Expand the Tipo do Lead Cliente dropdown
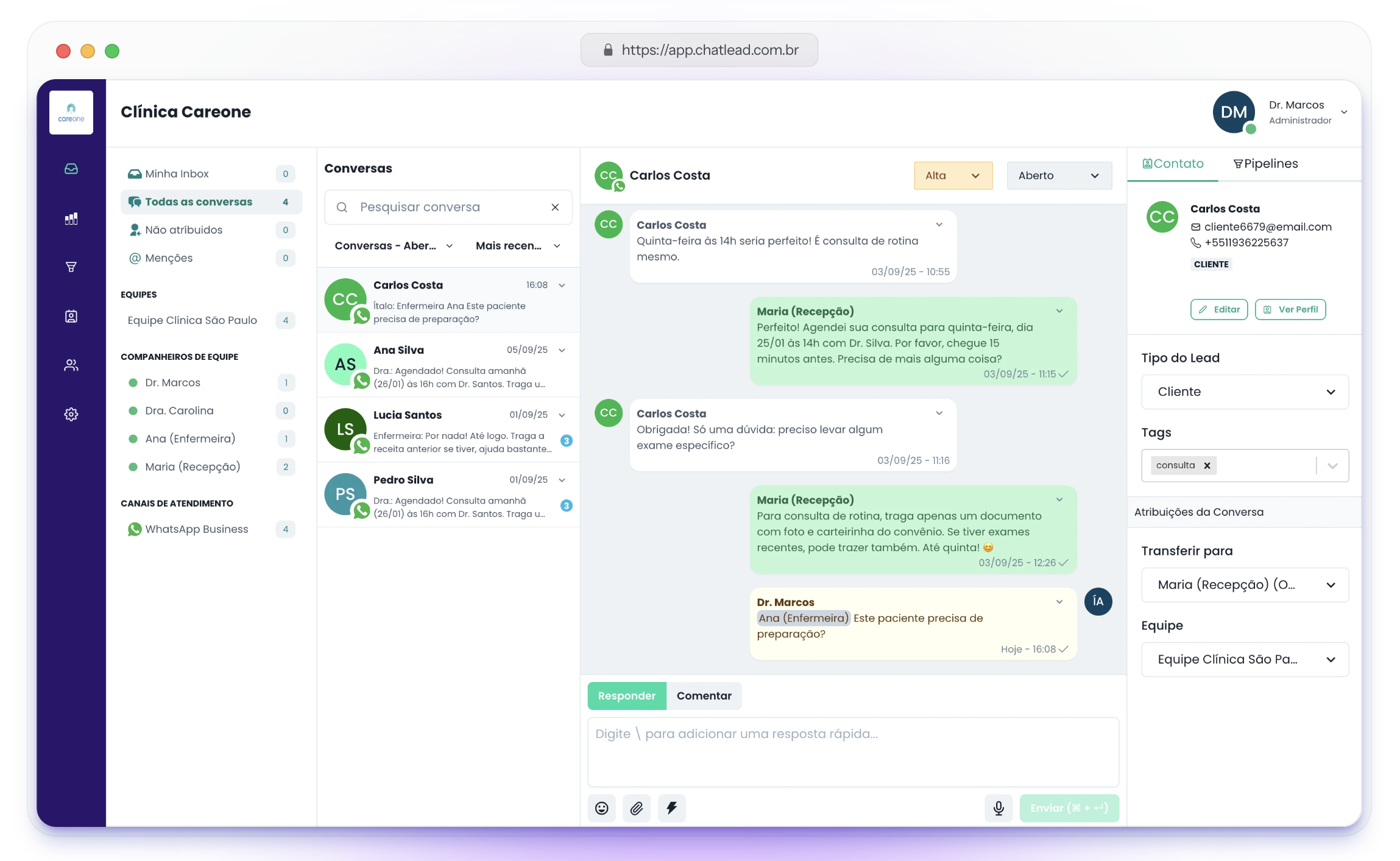Screen dimensions: 1400x861 (x=1245, y=392)
